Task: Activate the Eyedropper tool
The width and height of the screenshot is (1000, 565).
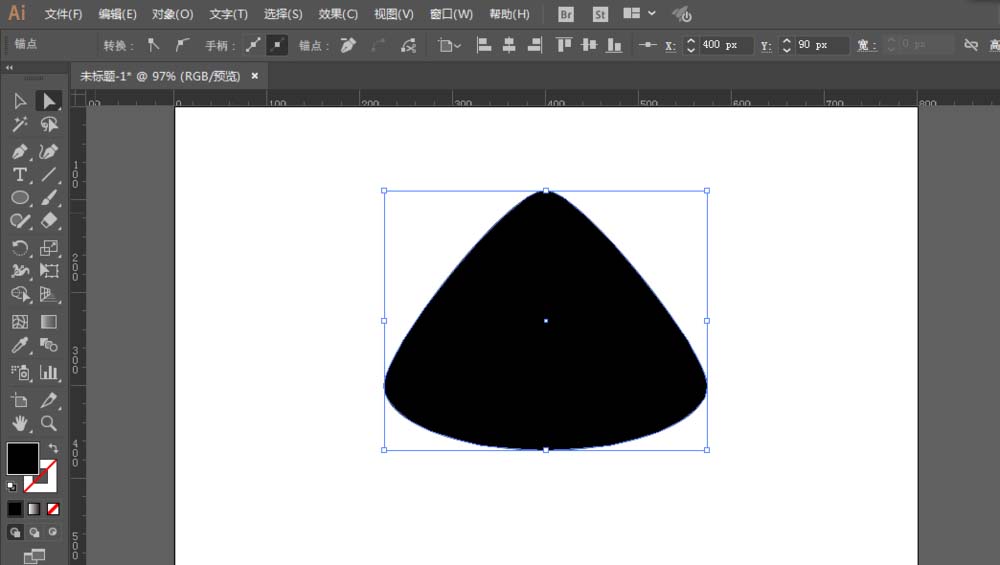Action: point(19,346)
